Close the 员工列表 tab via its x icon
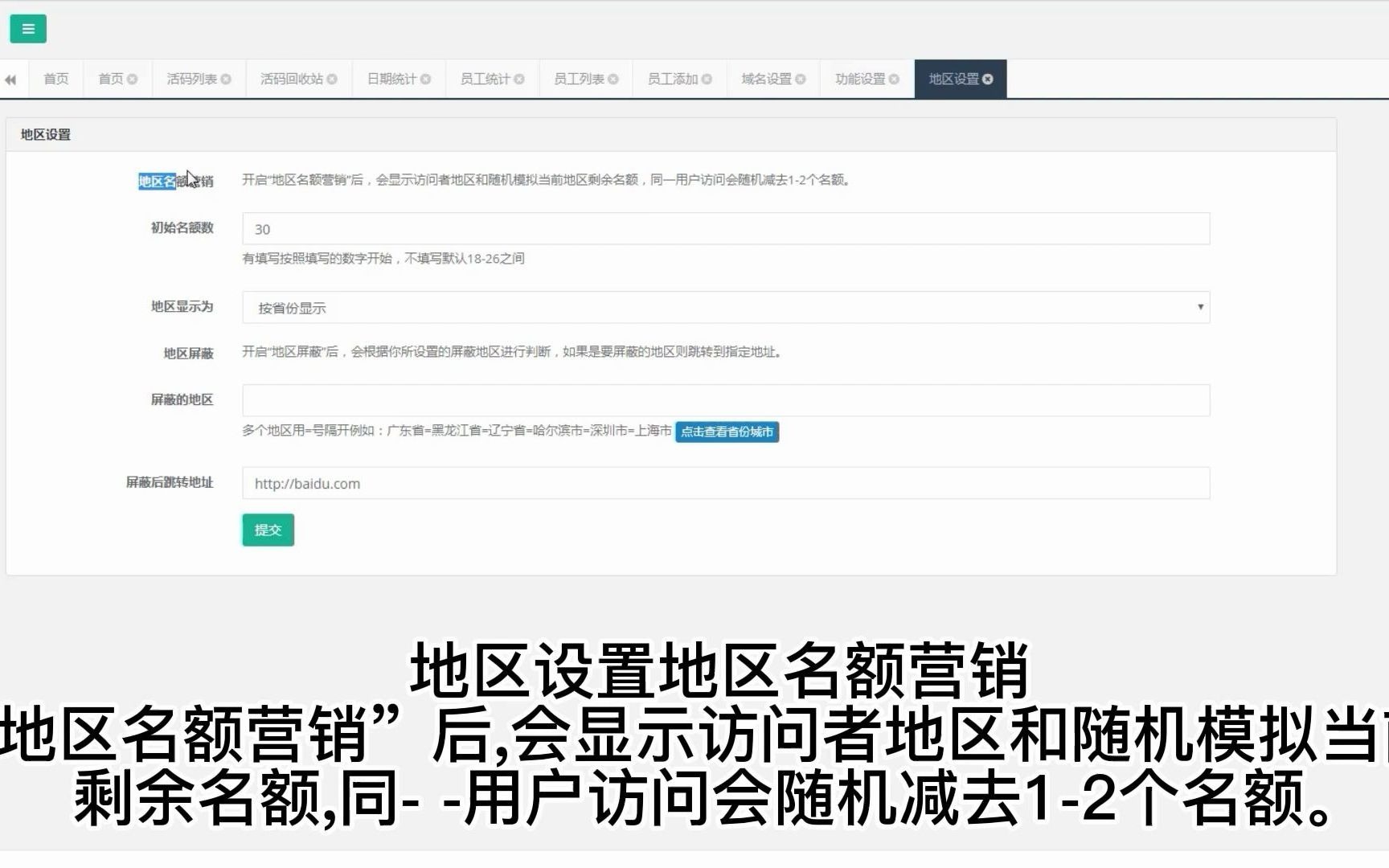Image resolution: width=1389 pixels, height=868 pixels. pos(613,79)
